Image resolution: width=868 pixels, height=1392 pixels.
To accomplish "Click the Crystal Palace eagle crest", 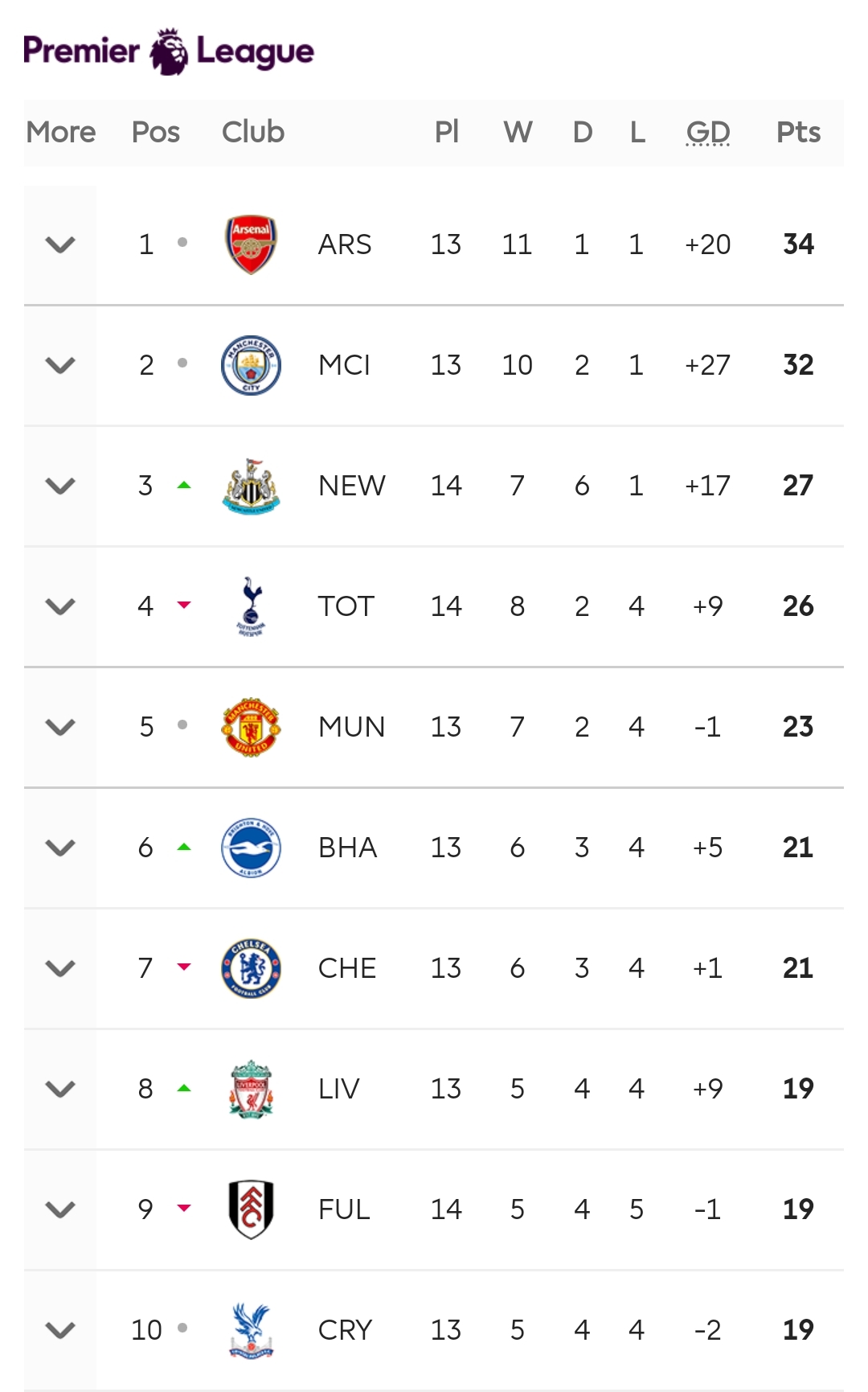I will click(x=251, y=1330).
